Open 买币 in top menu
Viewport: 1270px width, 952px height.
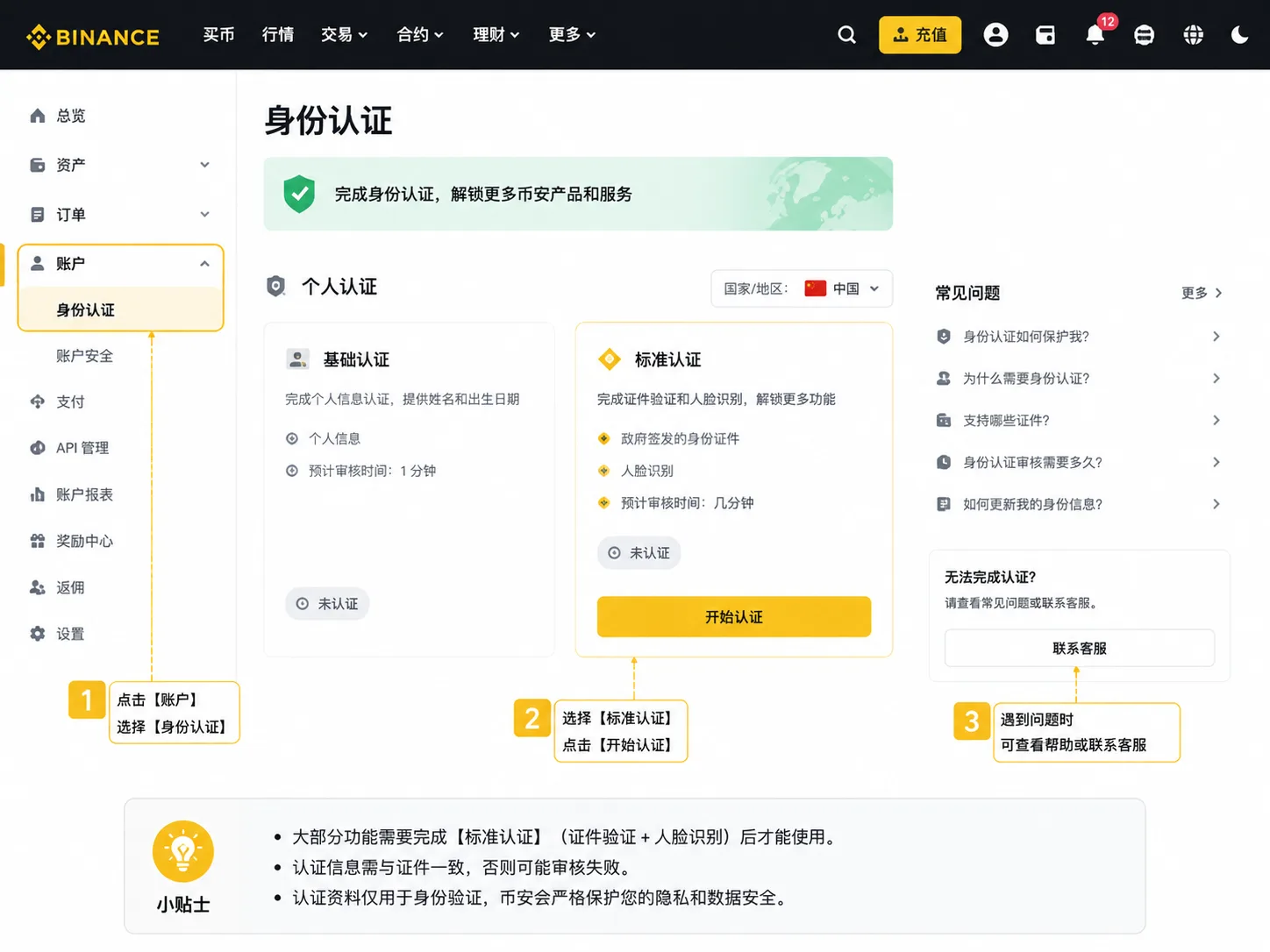[218, 35]
